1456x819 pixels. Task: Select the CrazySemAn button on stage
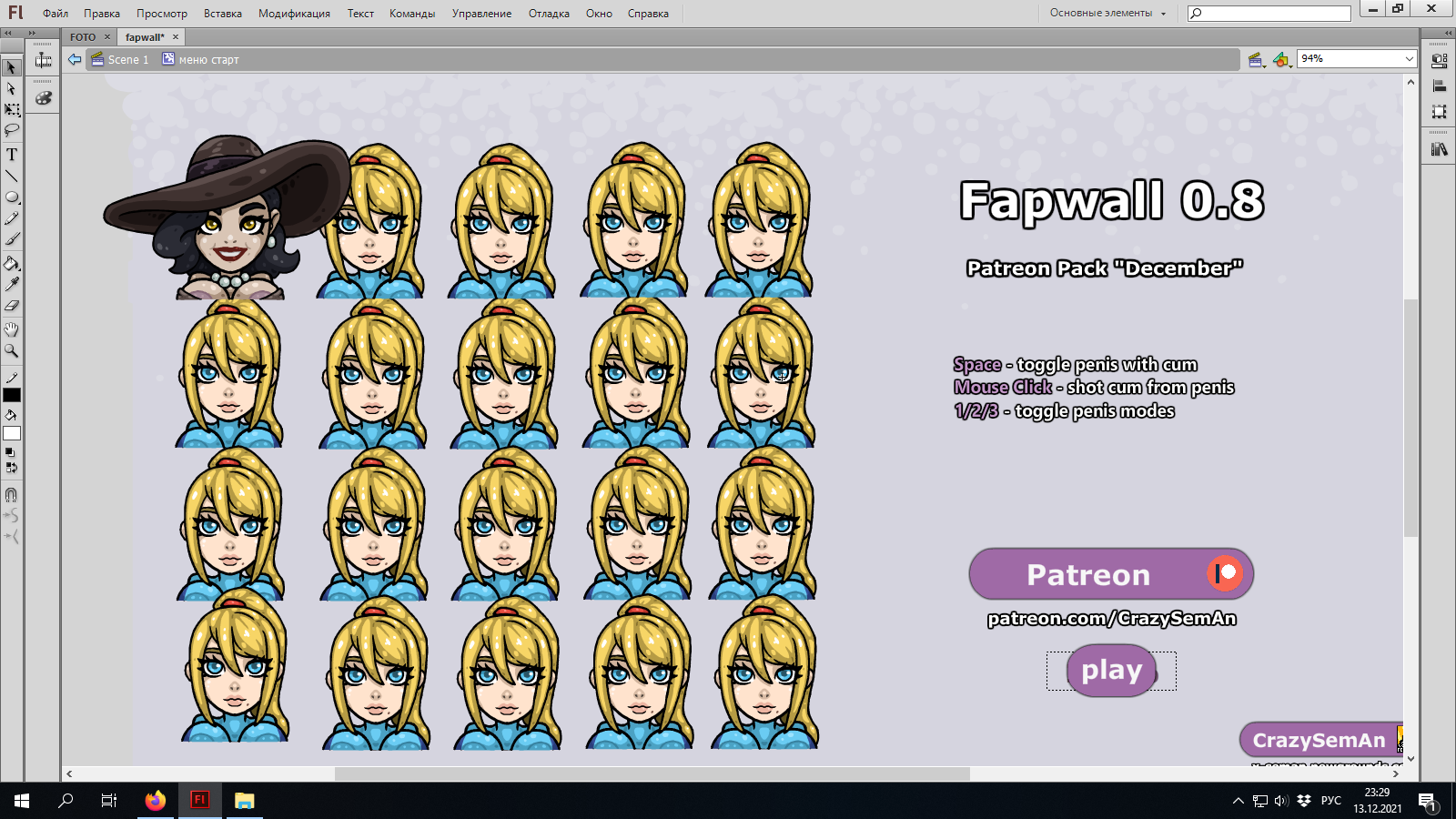point(1321,740)
